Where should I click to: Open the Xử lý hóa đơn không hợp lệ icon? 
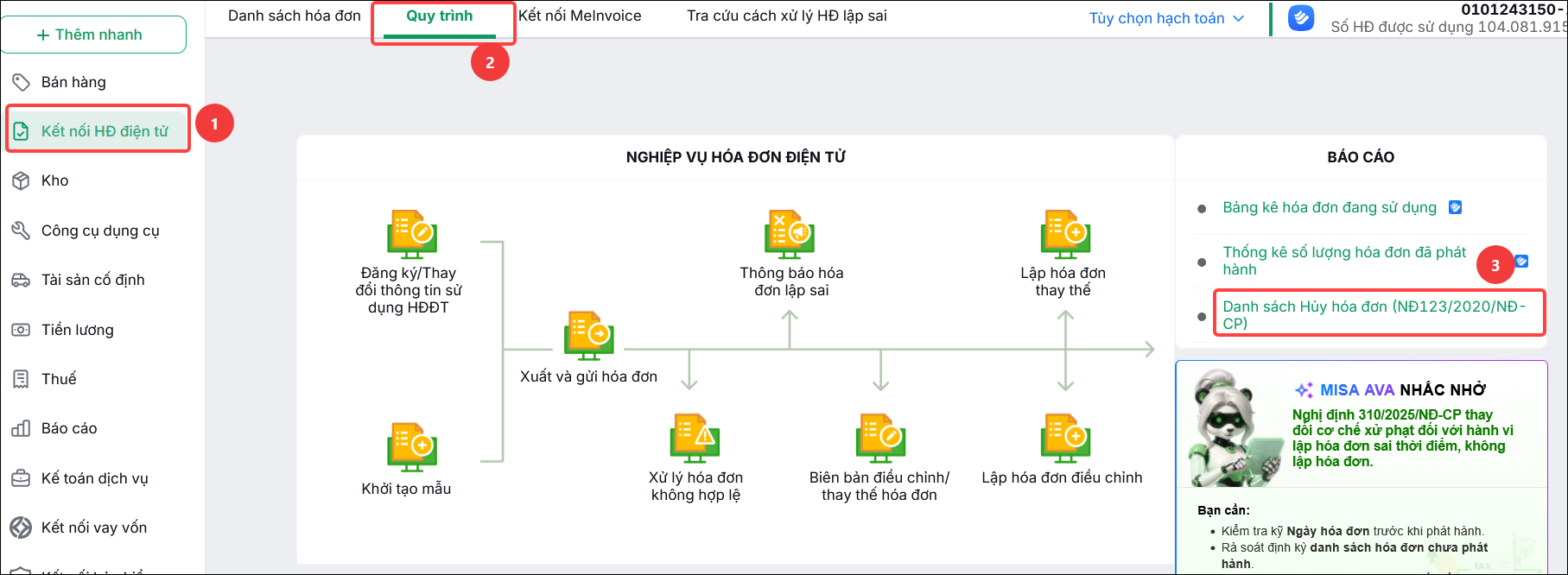(x=695, y=439)
